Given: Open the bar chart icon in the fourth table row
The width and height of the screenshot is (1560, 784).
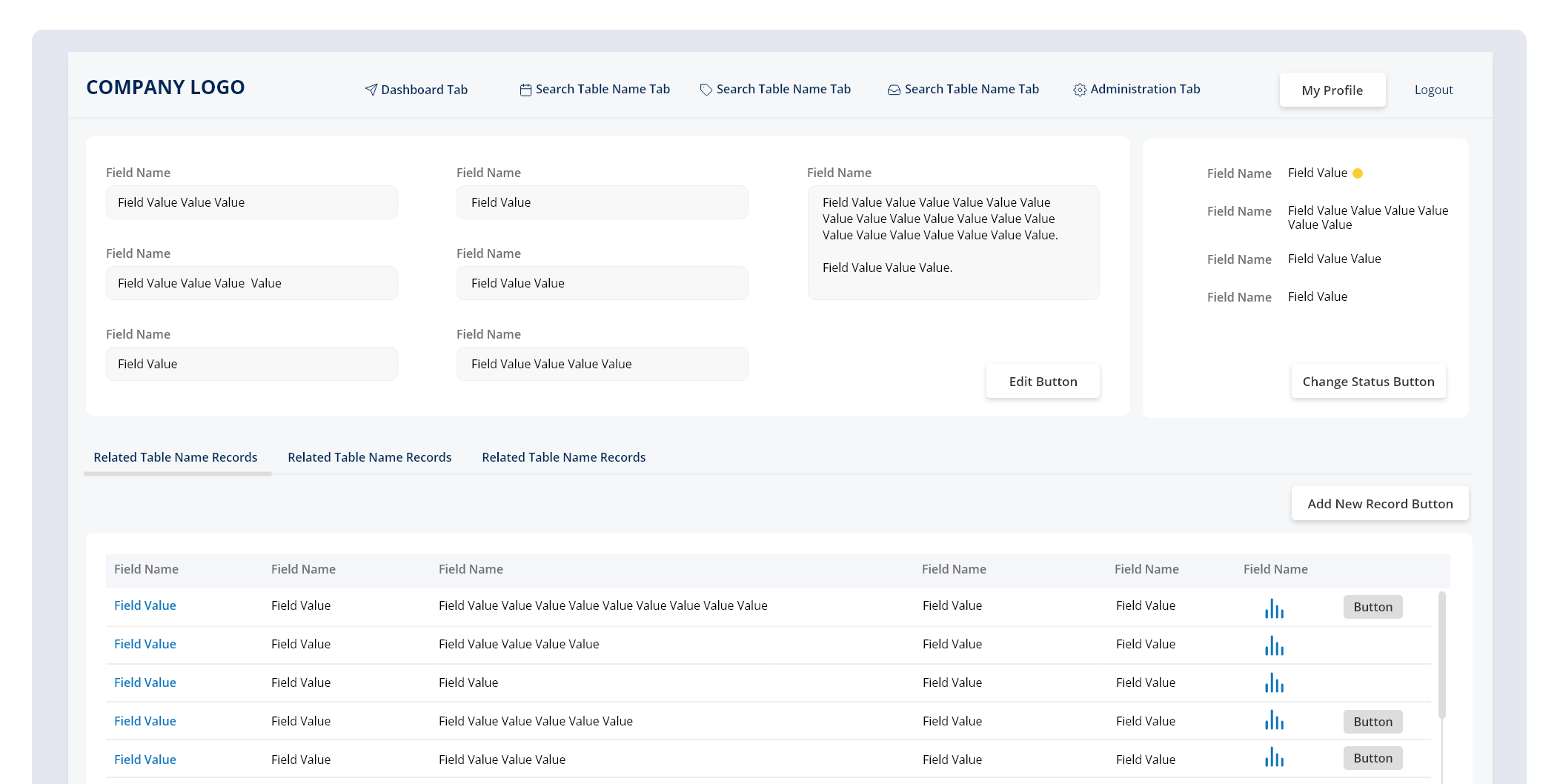Looking at the screenshot, I should click(1274, 720).
